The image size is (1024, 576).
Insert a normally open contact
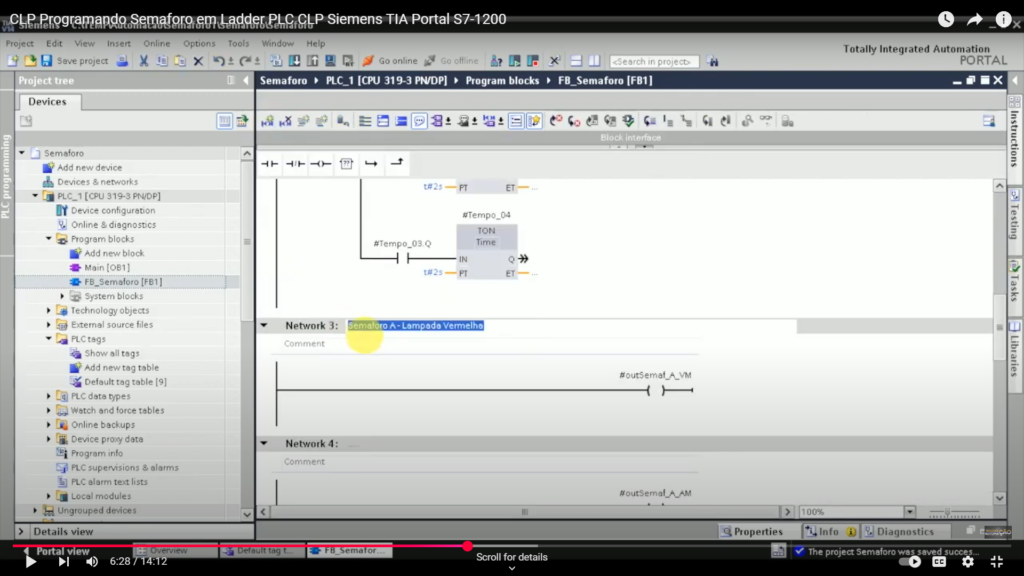(269, 164)
